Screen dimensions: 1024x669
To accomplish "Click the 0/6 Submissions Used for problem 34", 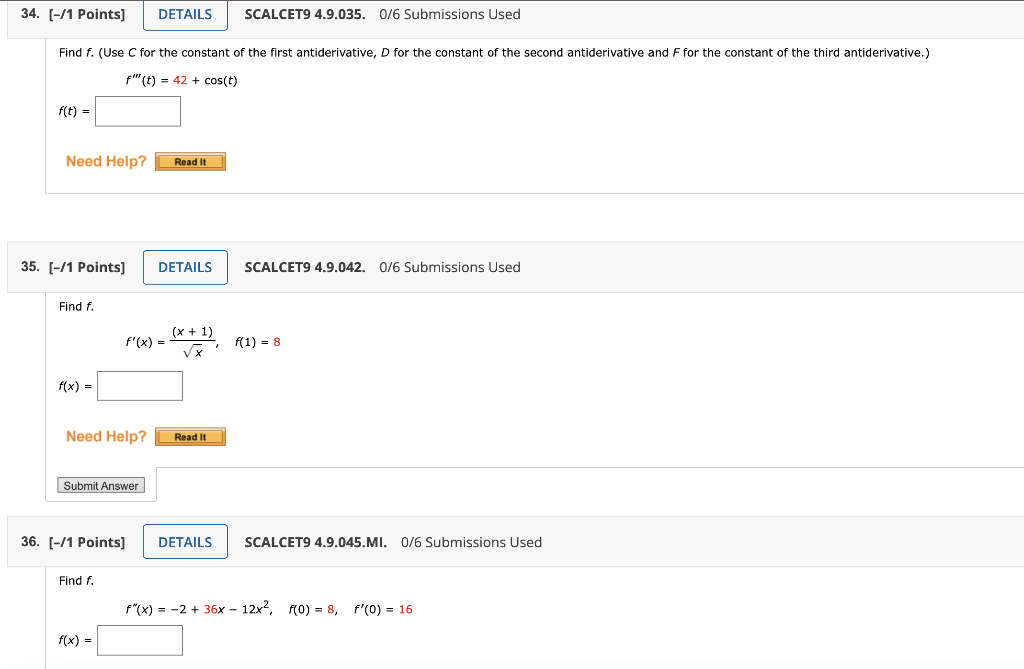I will (447, 14).
